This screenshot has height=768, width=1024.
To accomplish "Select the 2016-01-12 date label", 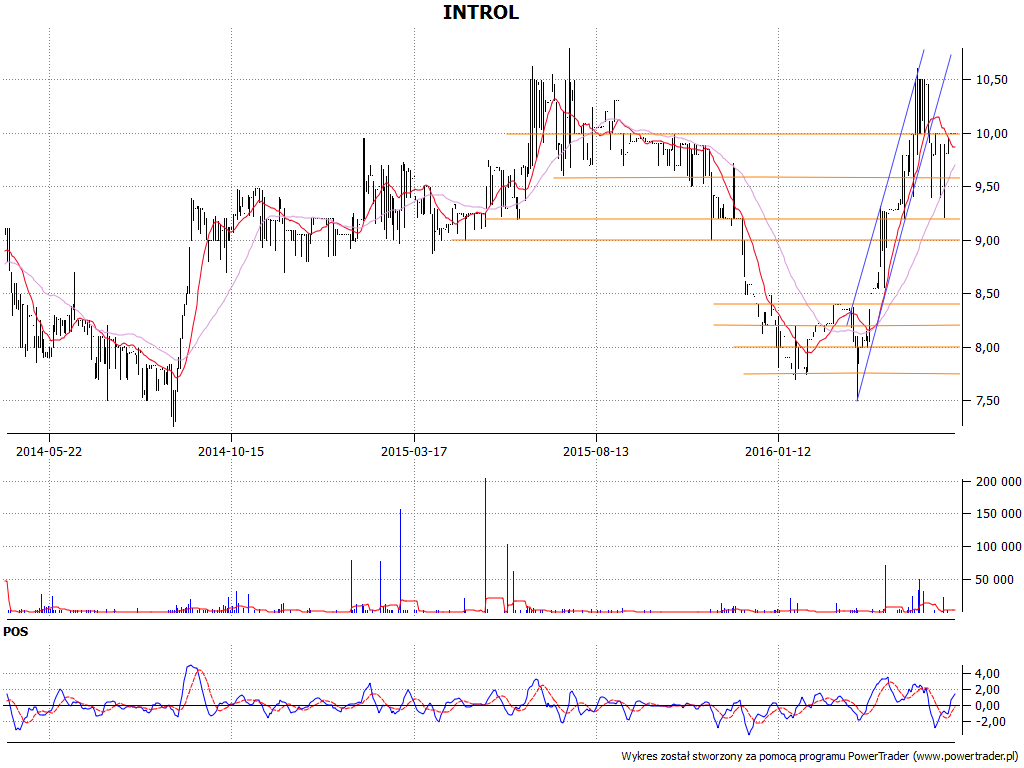I will tap(778, 451).
